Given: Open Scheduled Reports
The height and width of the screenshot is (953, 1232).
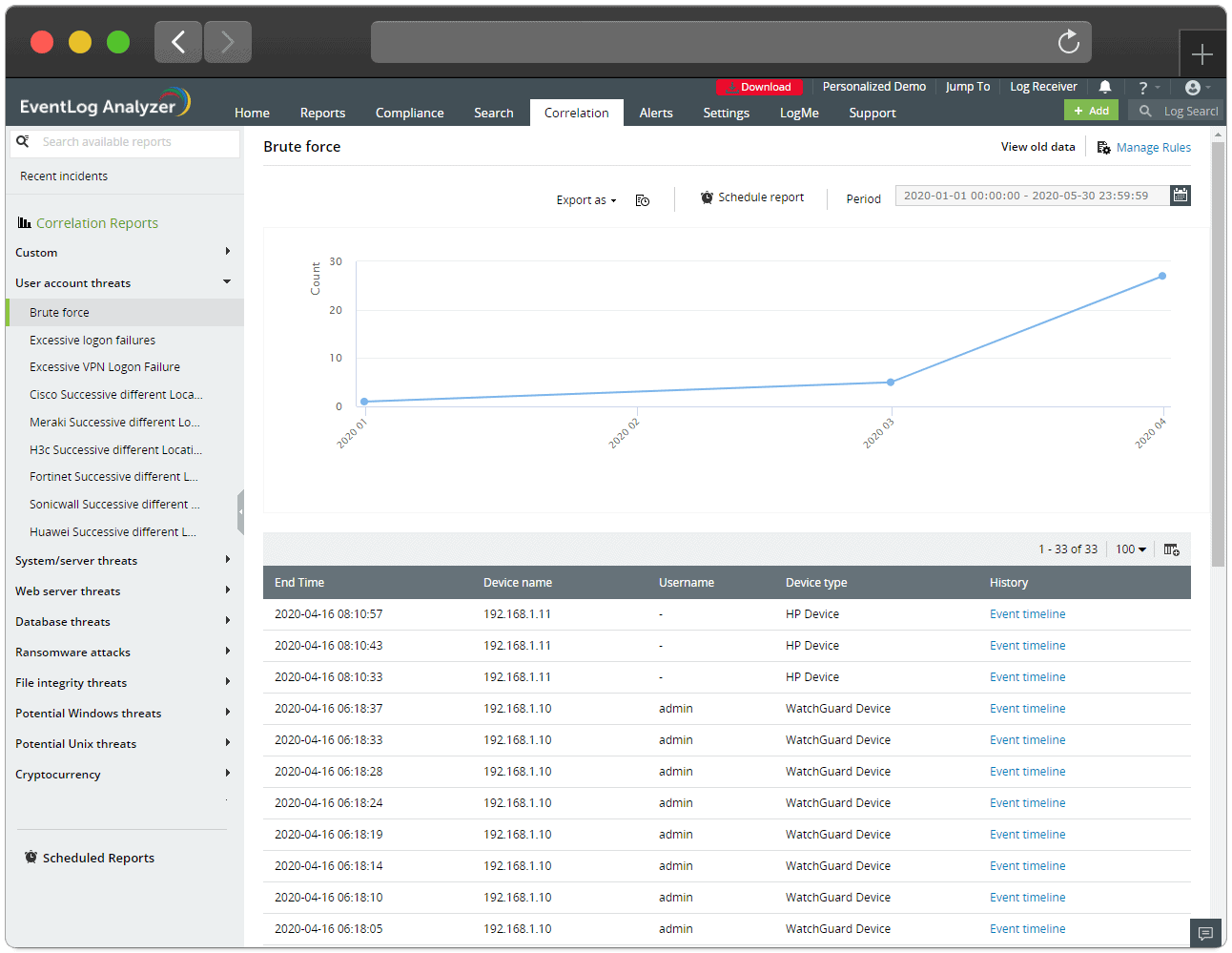Looking at the screenshot, I should [98, 858].
